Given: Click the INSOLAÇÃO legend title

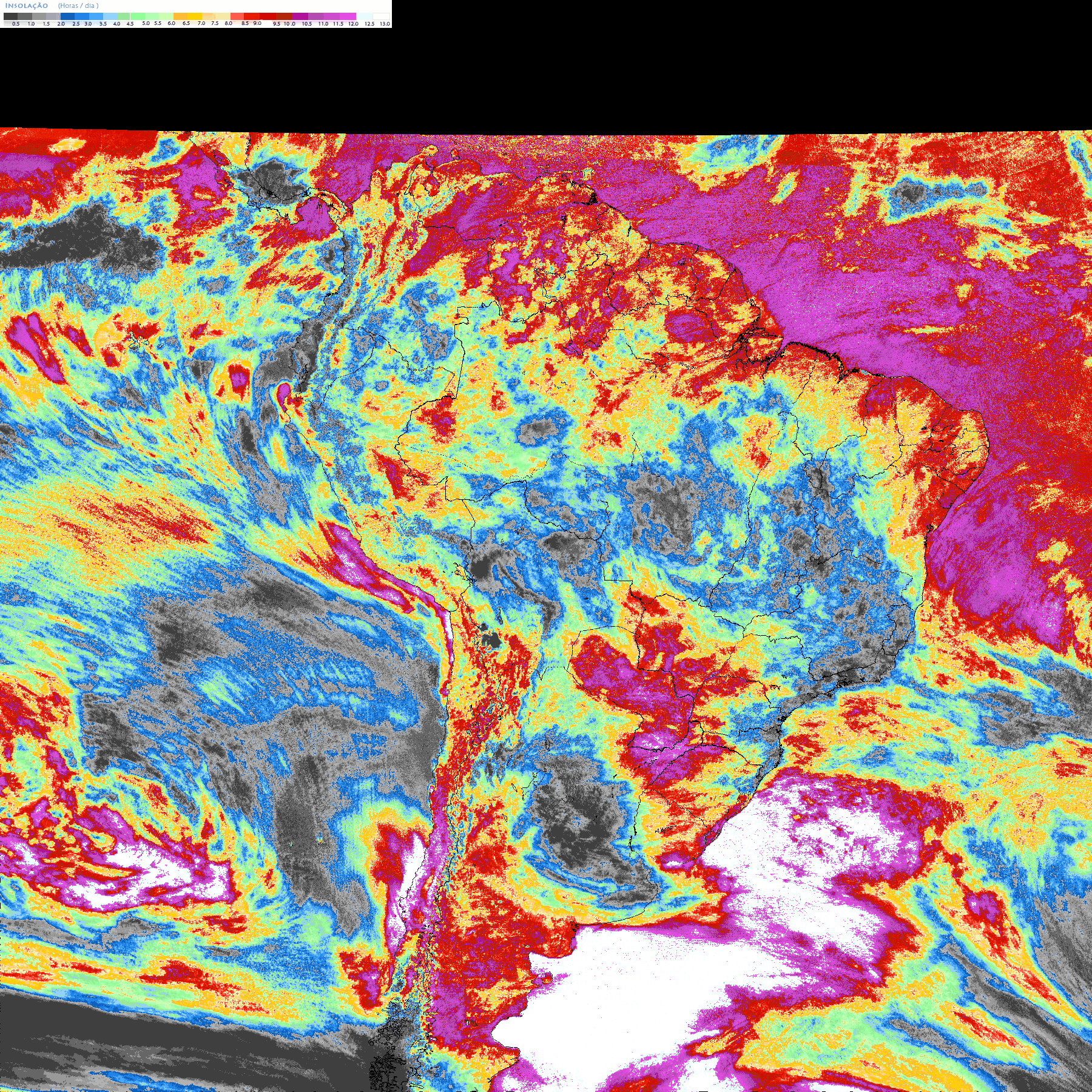Looking at the screenshot, I should [27, 5].
